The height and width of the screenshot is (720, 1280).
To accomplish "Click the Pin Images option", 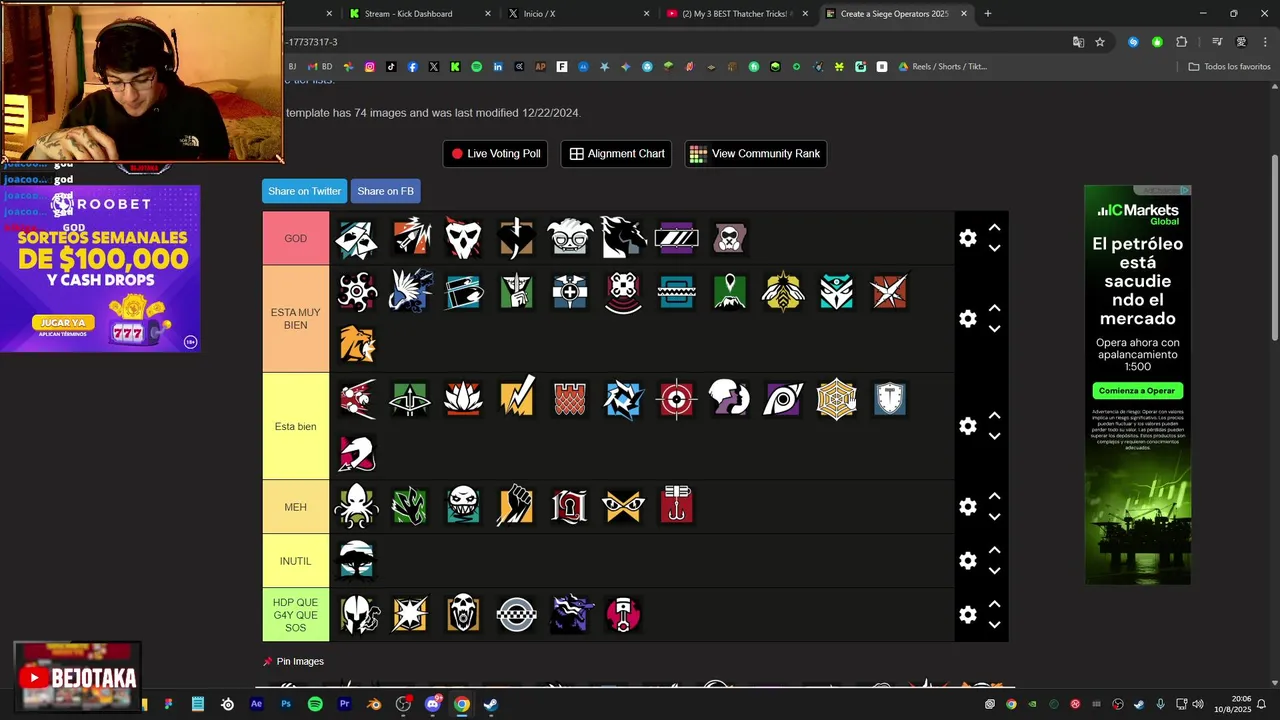I will (293, 662).
